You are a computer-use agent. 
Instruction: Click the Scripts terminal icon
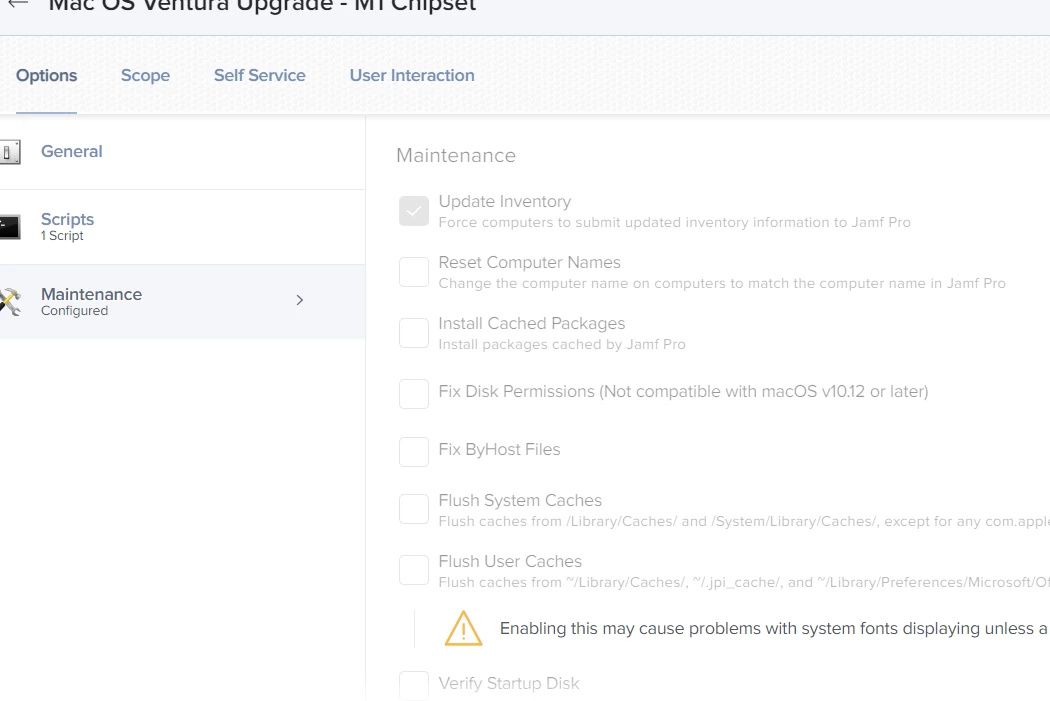10,227
